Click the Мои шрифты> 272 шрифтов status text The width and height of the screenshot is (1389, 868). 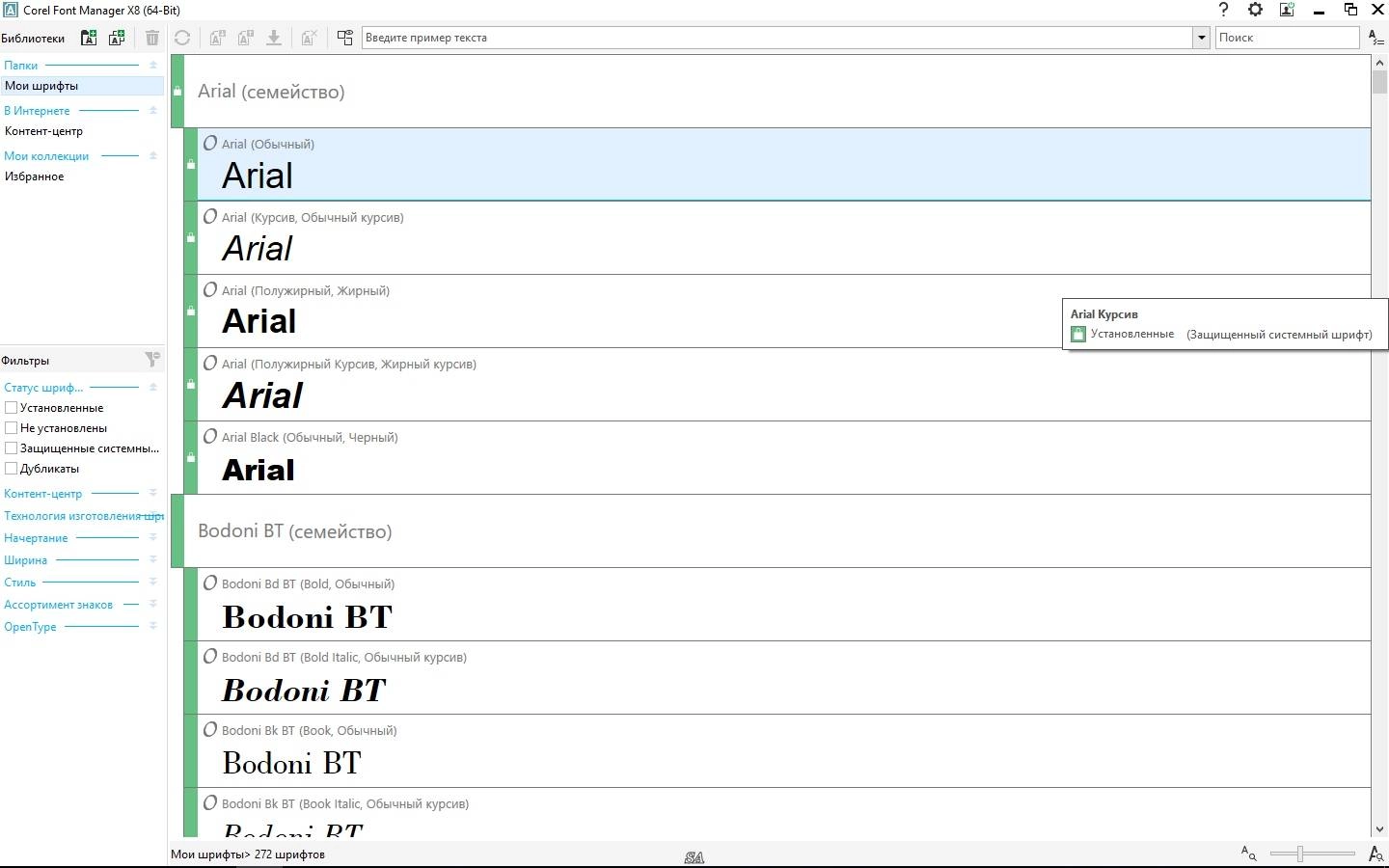tap(248, 854)
